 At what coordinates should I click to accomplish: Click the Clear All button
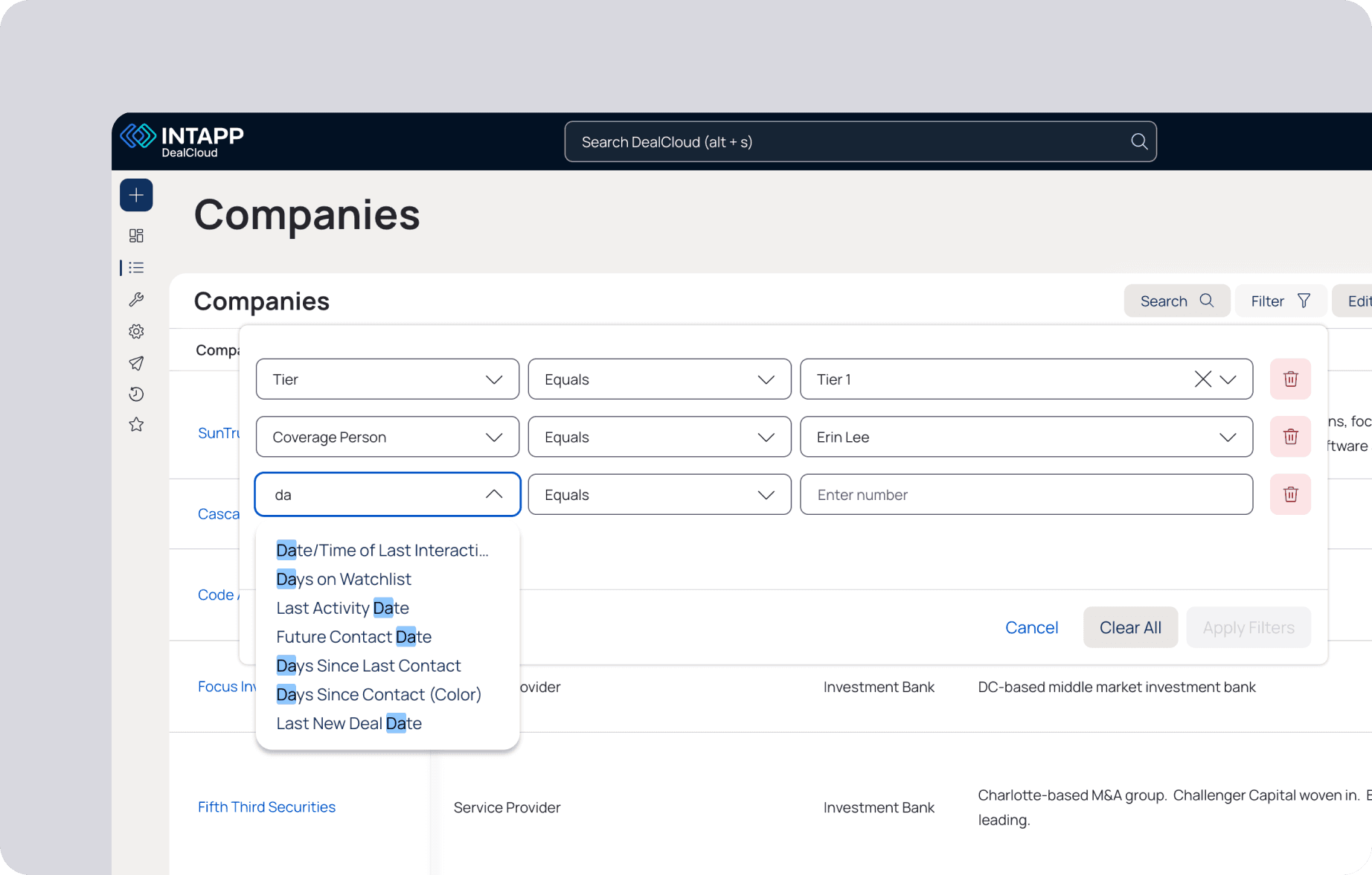click(1130, 627)
